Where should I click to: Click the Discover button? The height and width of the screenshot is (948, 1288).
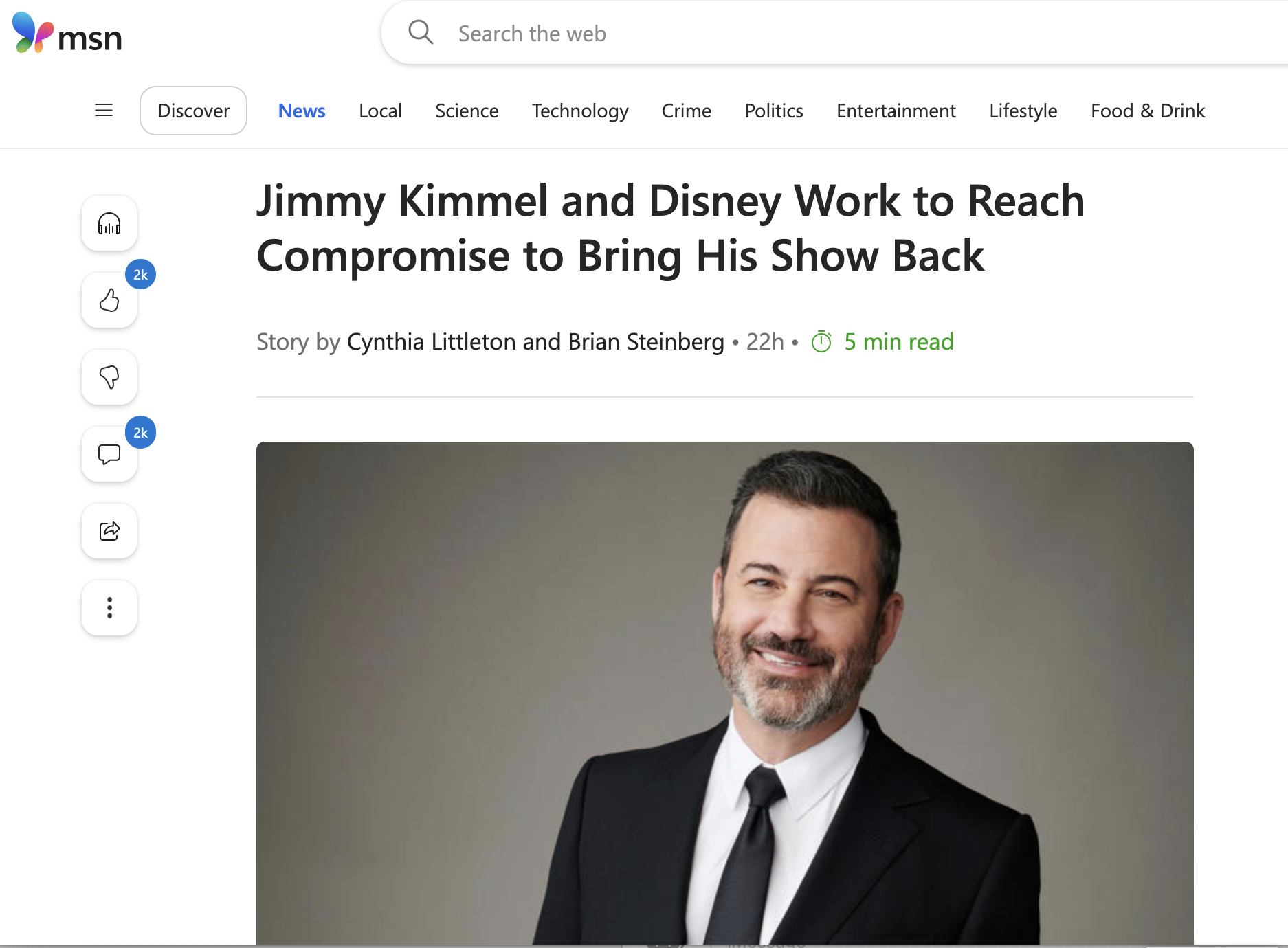[193, 111]
